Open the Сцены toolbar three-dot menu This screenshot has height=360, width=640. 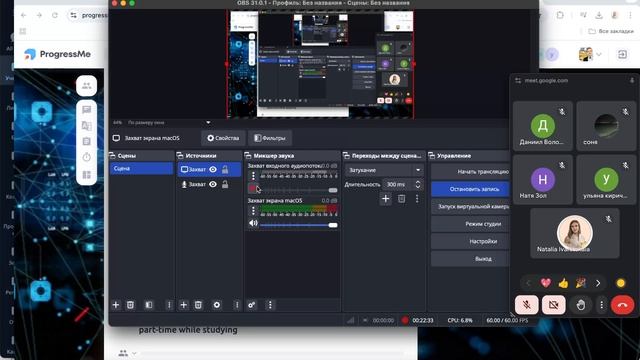coord(169,305)
